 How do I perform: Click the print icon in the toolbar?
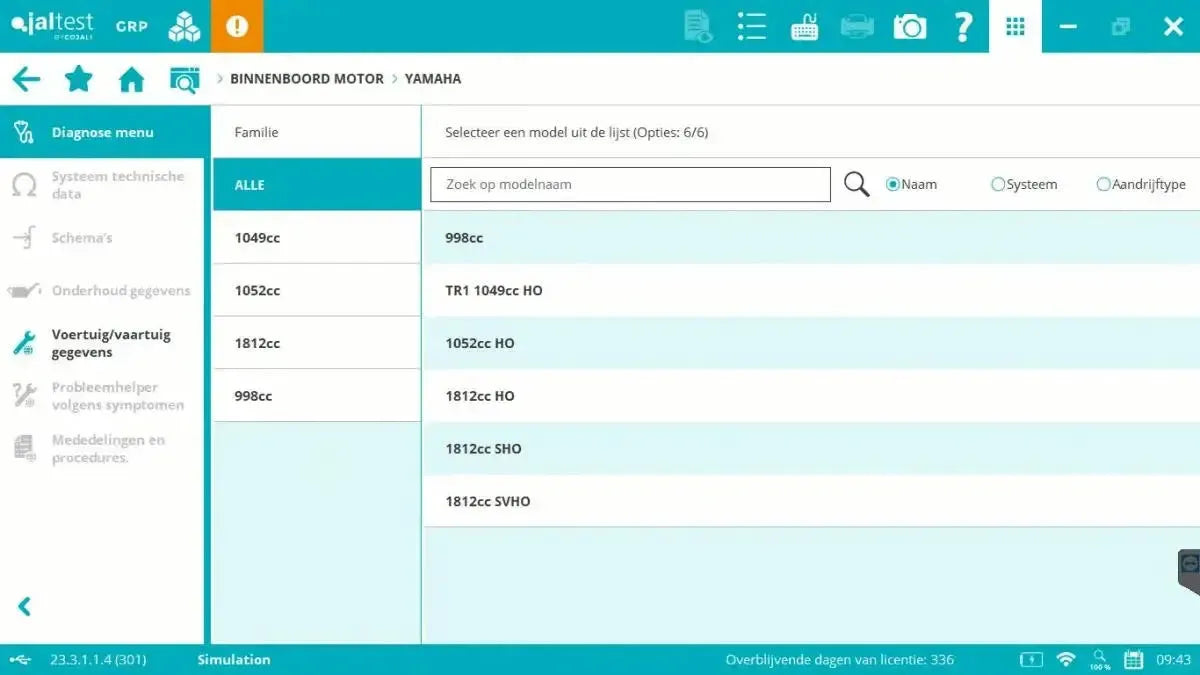[857, 26]
